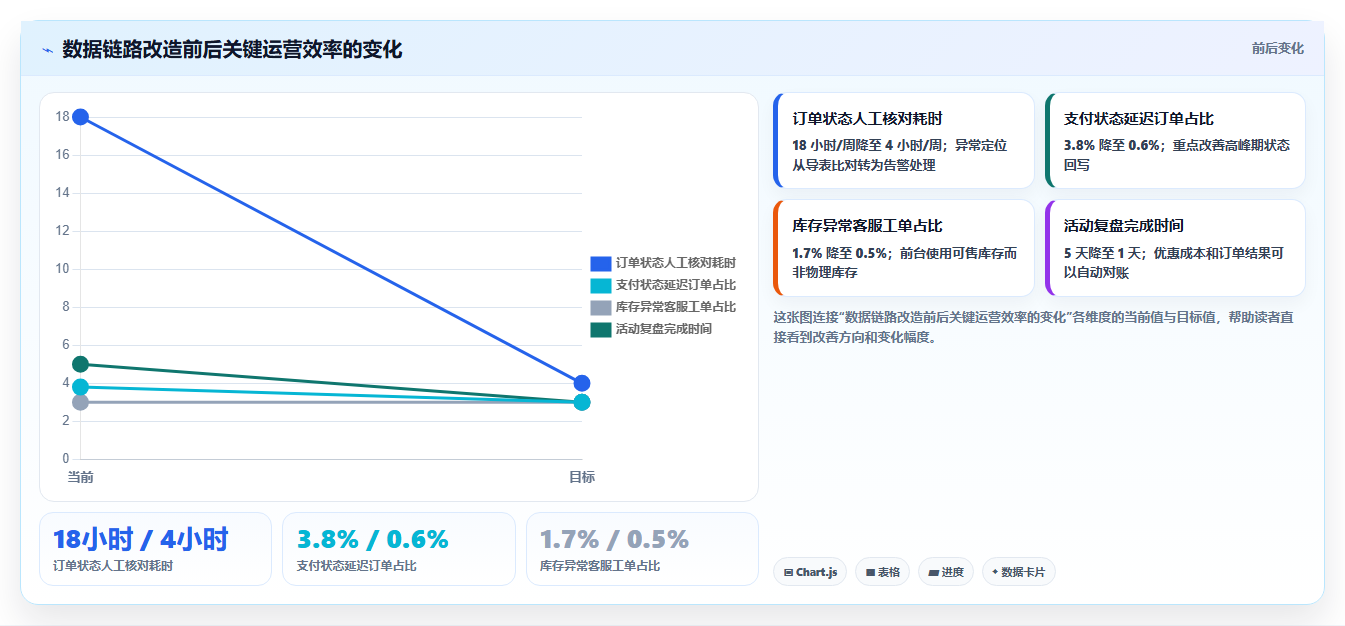This screenshot has height=626, width=1345.
Task: Click the 库存异常客服工单占比 label under 1.7% / 0.5%
Action: pos(600,566)
